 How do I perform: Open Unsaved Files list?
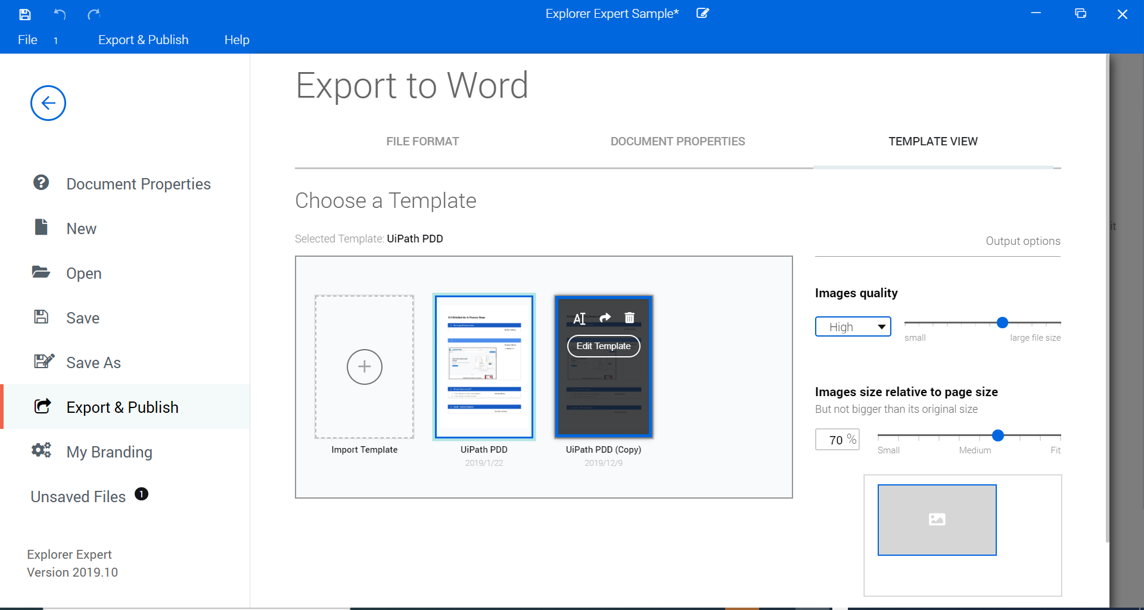coord(78,496)
